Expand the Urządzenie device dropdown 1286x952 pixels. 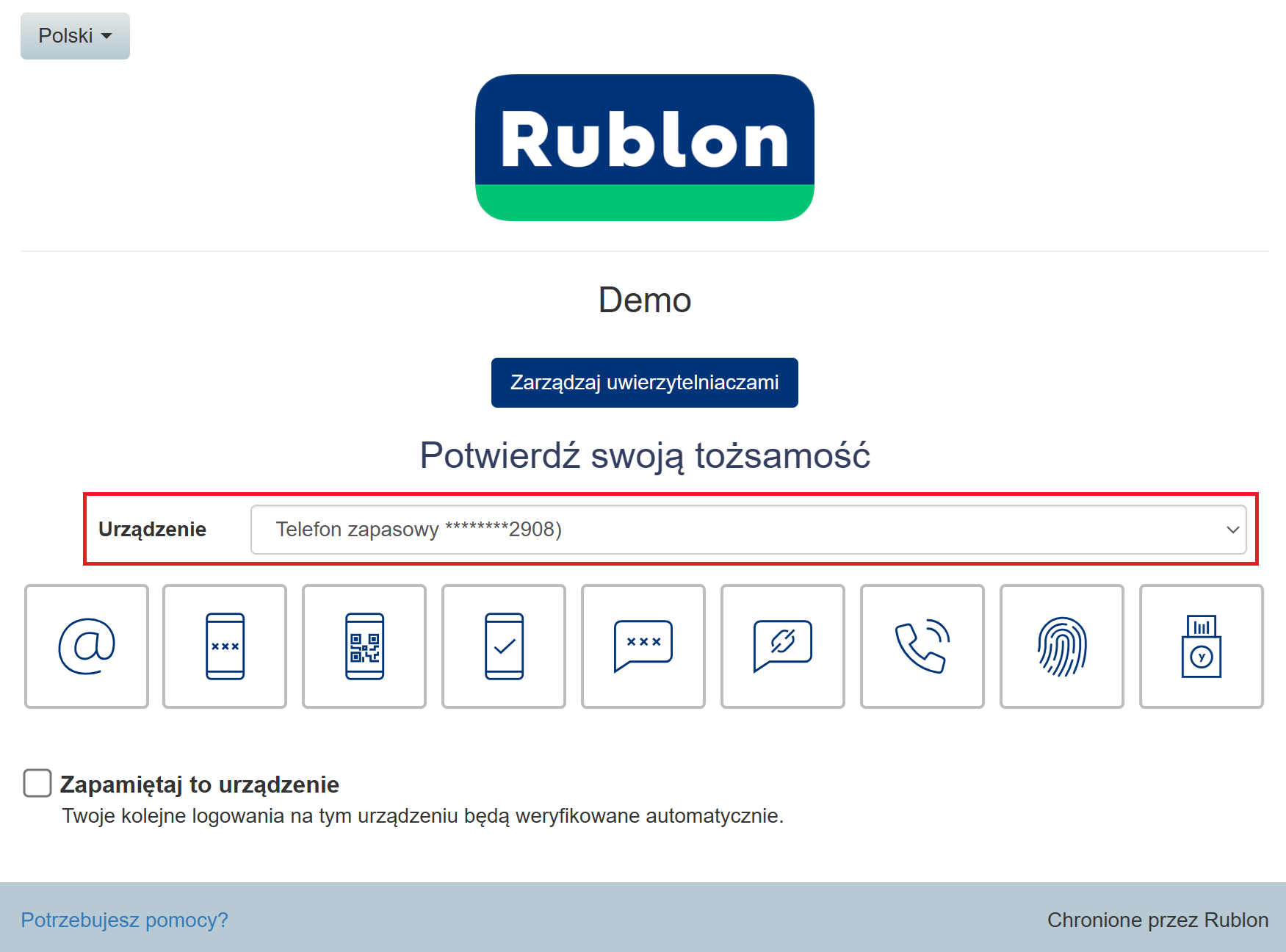coord(748,530)
